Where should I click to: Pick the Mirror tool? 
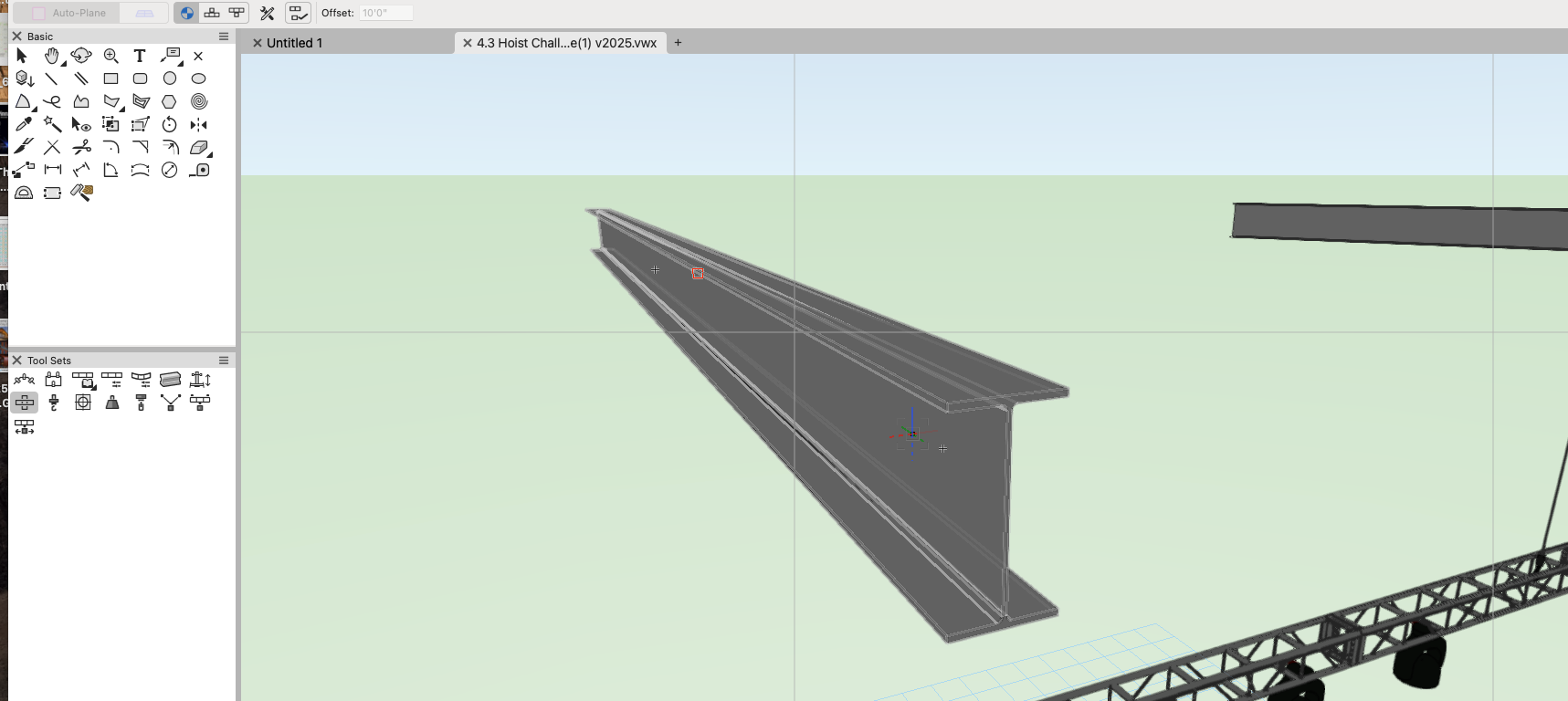click(x=199, y=124)
